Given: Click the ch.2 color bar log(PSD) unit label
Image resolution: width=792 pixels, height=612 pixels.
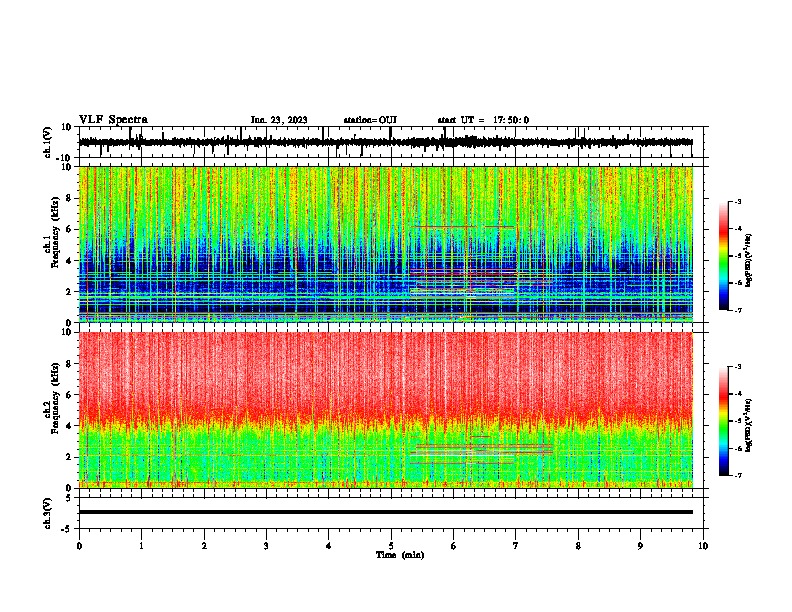Looking at the screenshot, I should (749, 425).
